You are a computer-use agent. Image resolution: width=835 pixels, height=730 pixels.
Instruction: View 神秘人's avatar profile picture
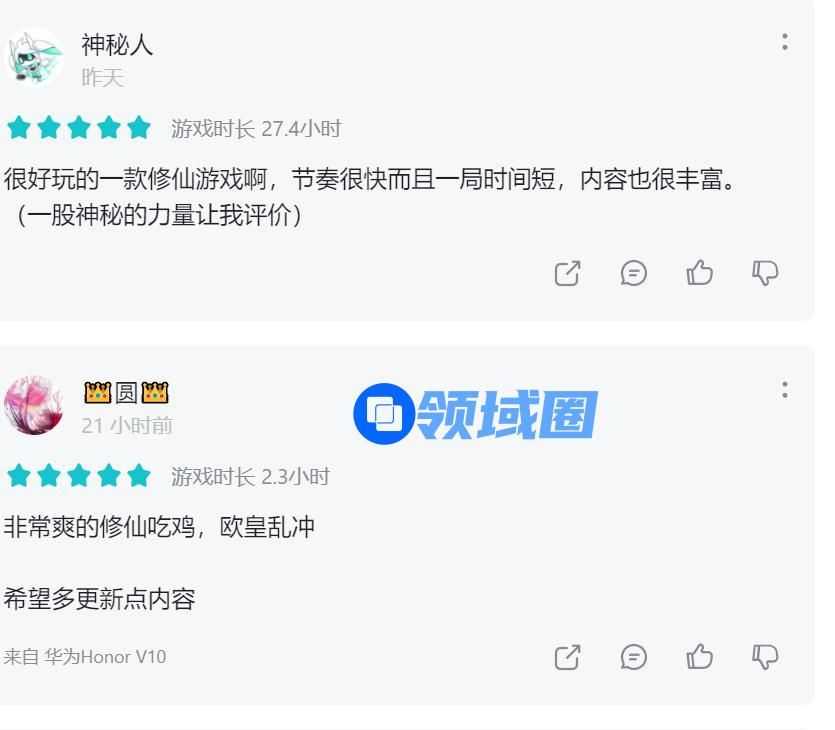34,58
